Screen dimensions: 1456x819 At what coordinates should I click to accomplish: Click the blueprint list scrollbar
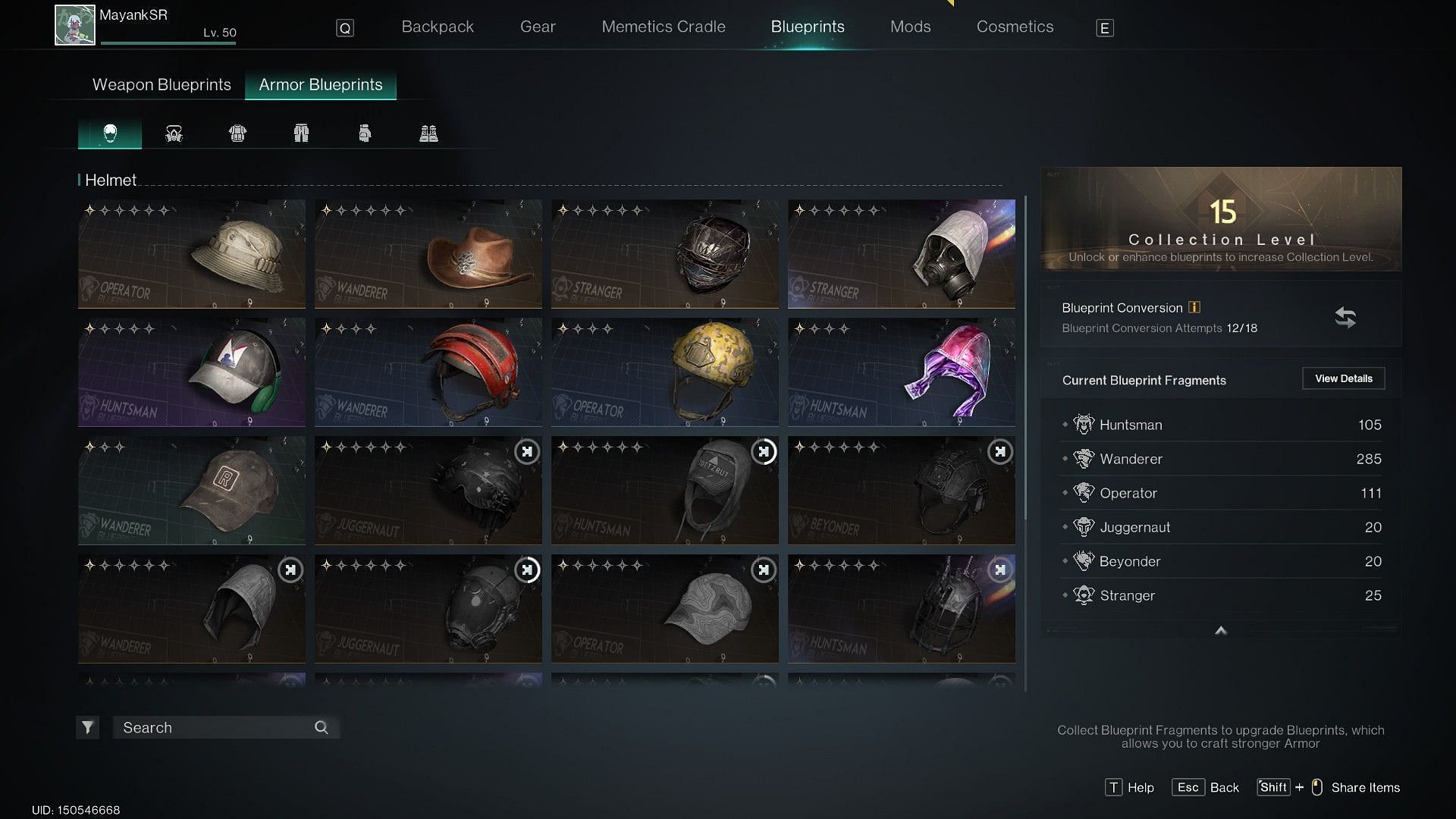[x=1025, y=356]
